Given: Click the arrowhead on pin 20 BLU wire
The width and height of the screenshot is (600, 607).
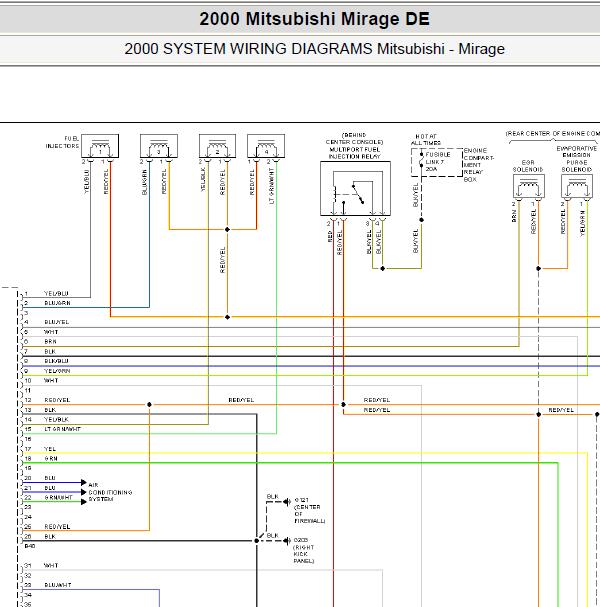Looking at the screenshot, I should [x=84, y=482].
